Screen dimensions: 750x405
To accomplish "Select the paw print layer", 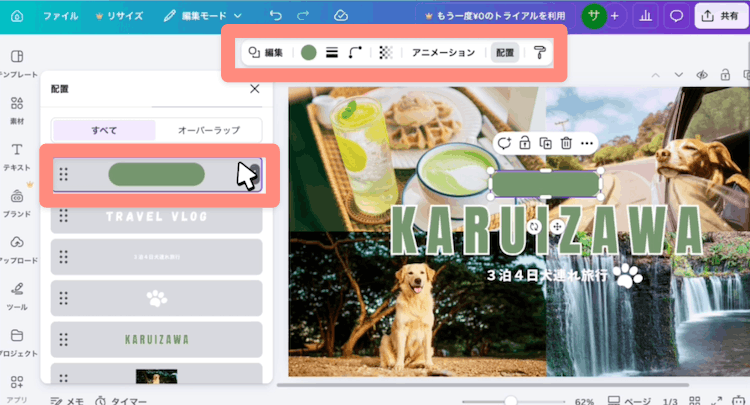I will [156, 298].
